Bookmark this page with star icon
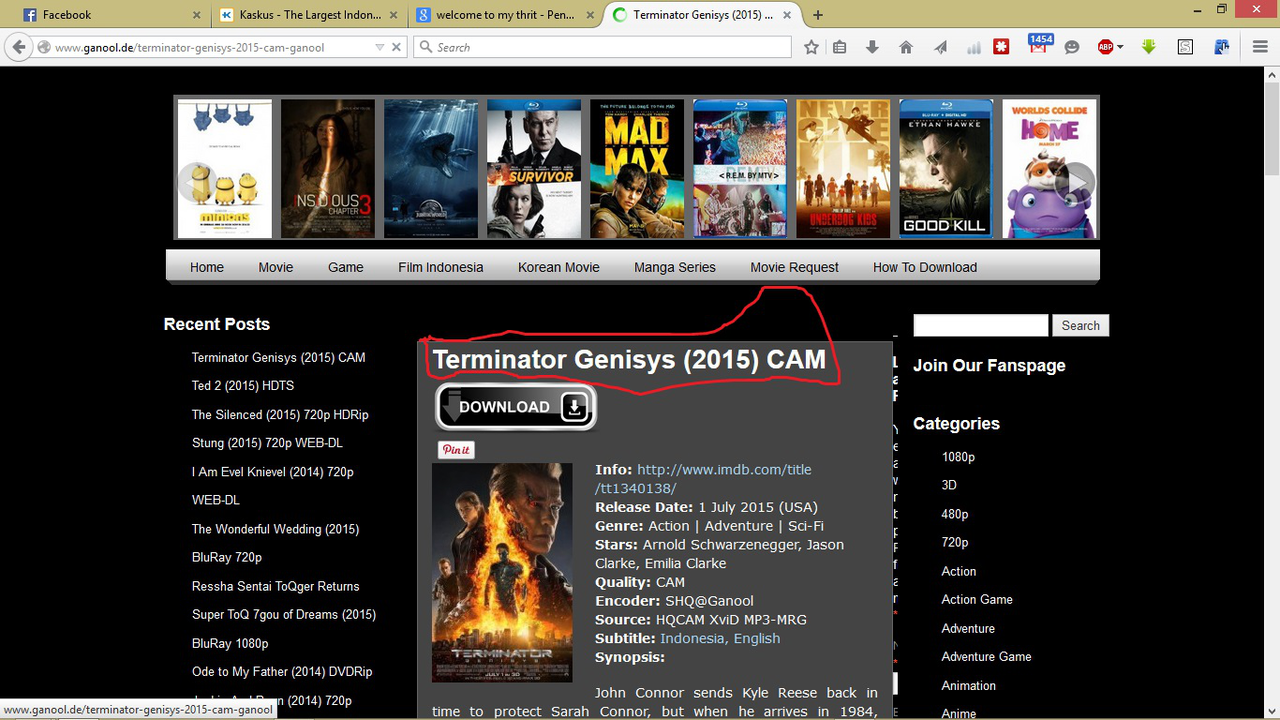The height and width of the screenshot is (720, 1280). coord(811,47)
